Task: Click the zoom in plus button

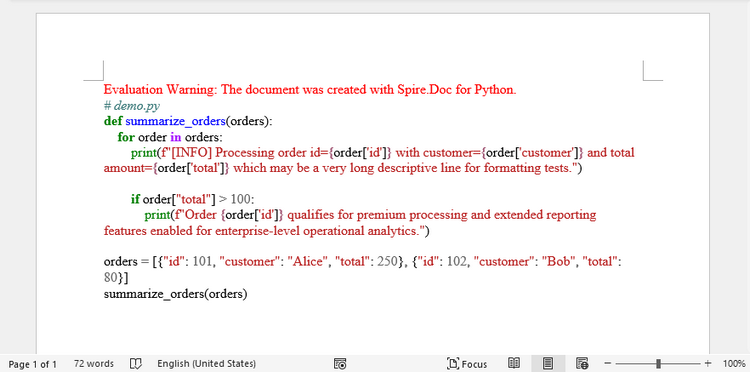Action: click(x=708, y=363)
